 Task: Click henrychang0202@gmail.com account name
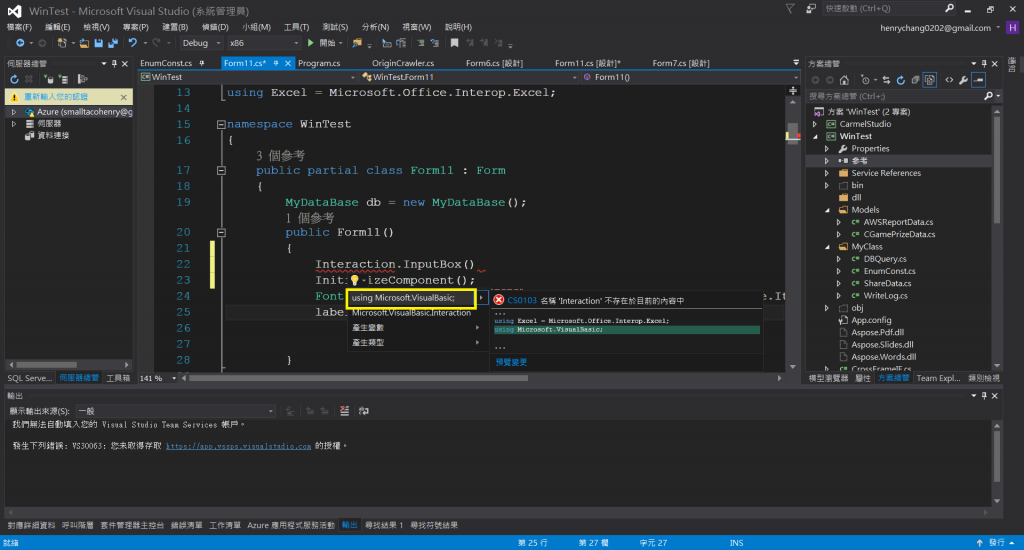click(935, 28)
